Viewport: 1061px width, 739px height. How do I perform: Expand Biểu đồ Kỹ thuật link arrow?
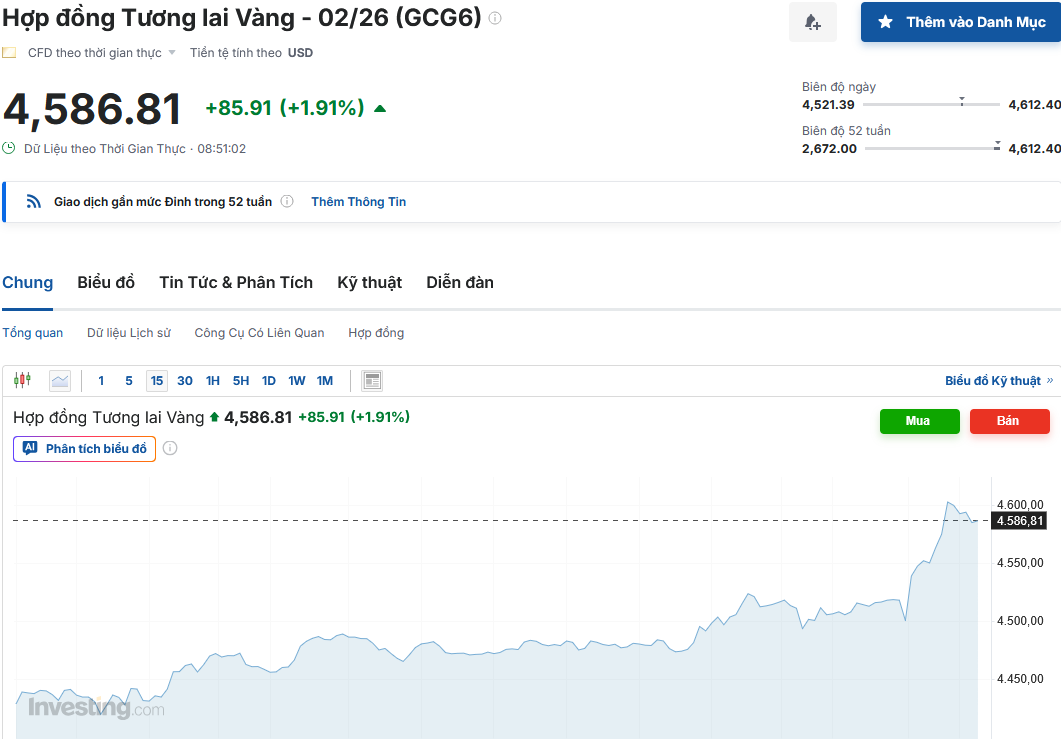tap(1049, 381)
